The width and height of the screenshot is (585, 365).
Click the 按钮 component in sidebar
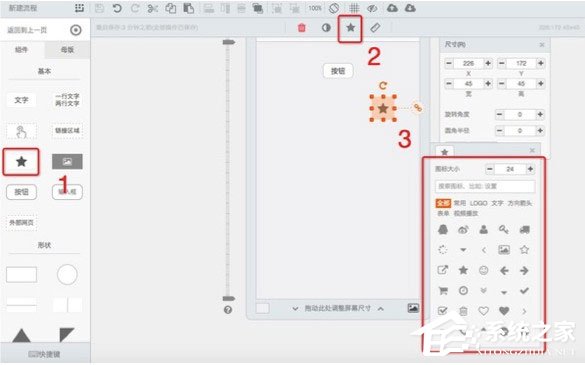click(x=22, y=192)
